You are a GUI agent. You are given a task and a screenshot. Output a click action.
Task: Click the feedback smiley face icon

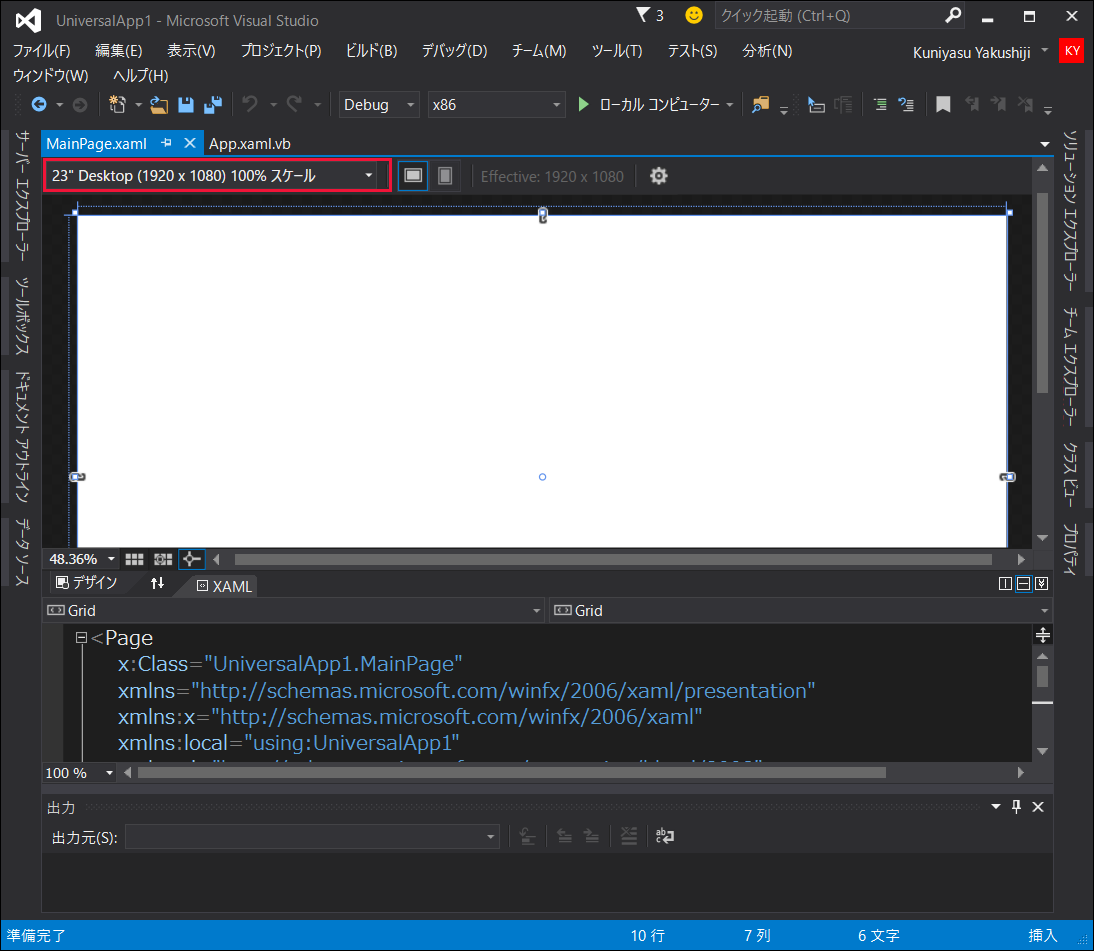[x=694, y=15]
